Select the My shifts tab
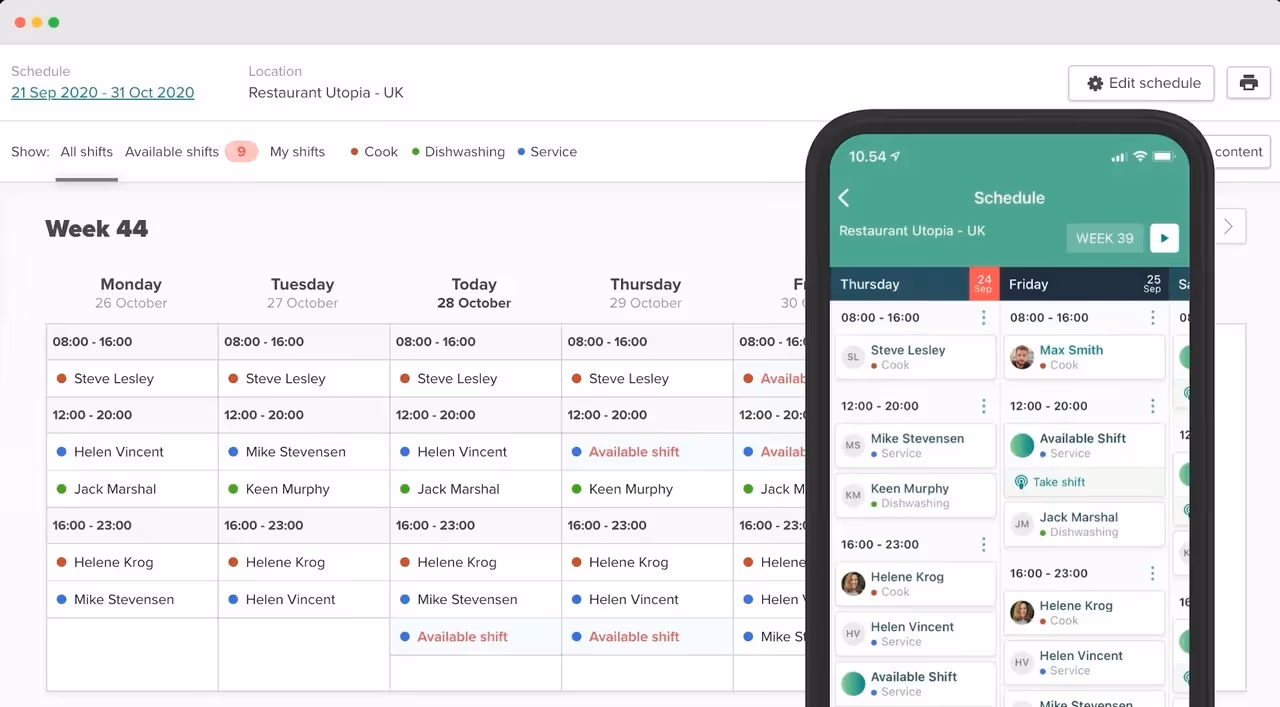 pos(297,151)
